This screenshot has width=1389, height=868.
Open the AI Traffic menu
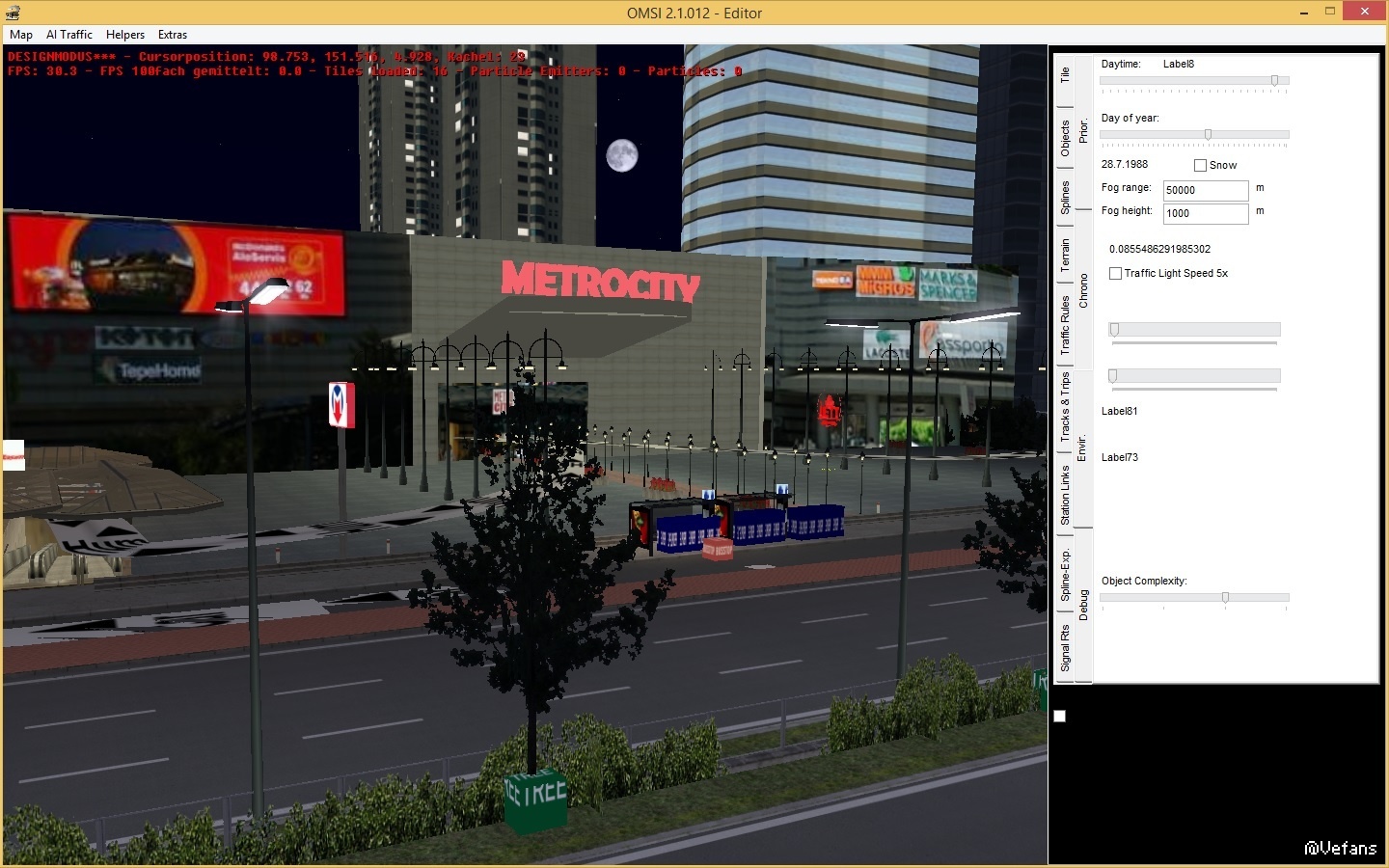[69, 35]
